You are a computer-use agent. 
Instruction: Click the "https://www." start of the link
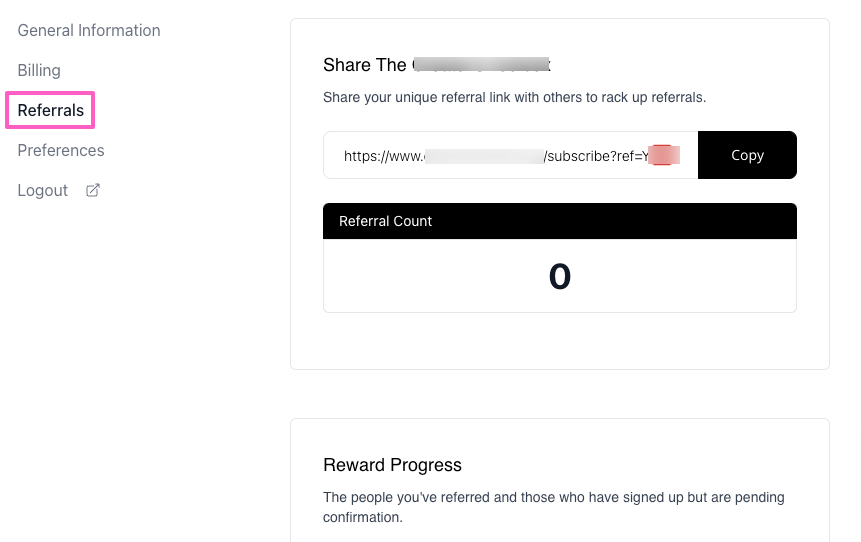pyautogui.click(x=383, y=156)
